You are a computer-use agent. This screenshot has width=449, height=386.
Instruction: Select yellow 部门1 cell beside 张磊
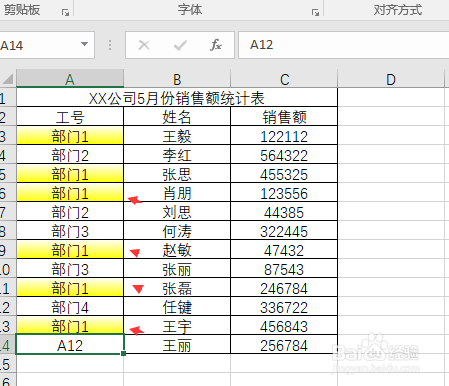(70, 288)
